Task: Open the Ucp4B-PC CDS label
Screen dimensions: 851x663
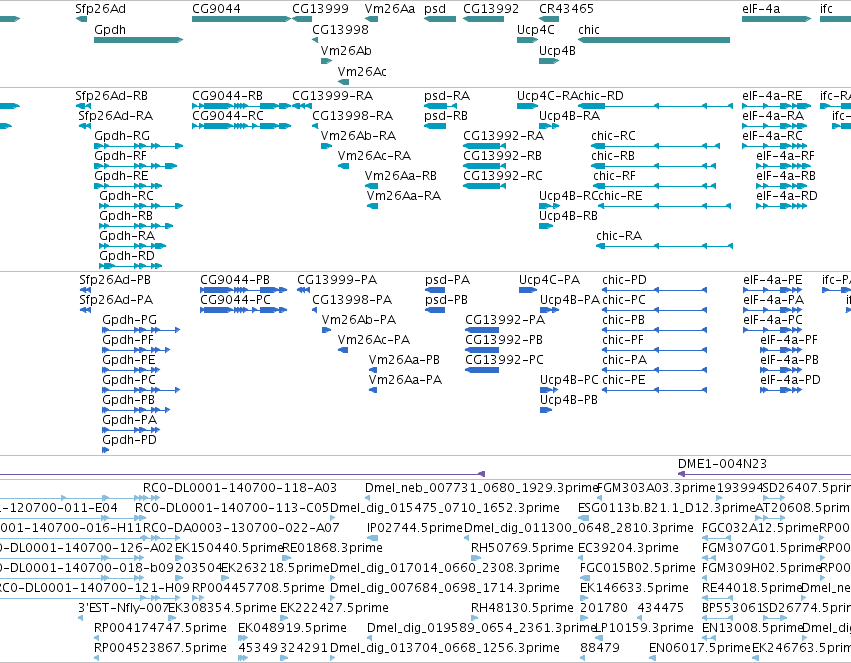Action: coord(569,380)
